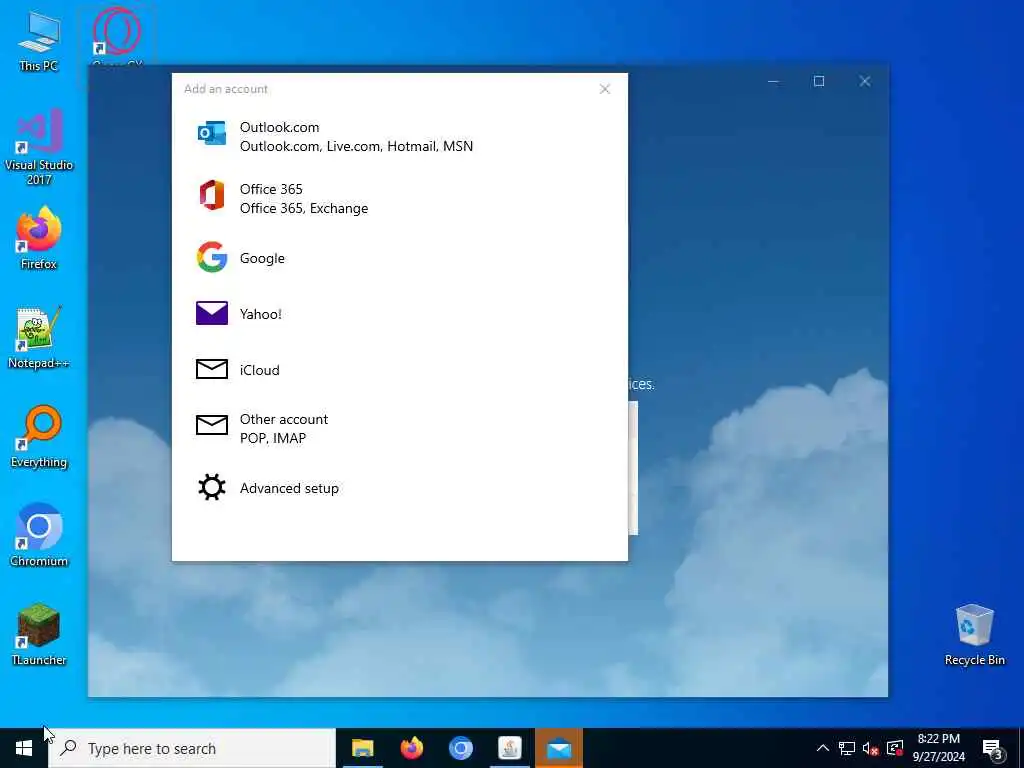Click the Yahoo! label text

coord(261,314)
